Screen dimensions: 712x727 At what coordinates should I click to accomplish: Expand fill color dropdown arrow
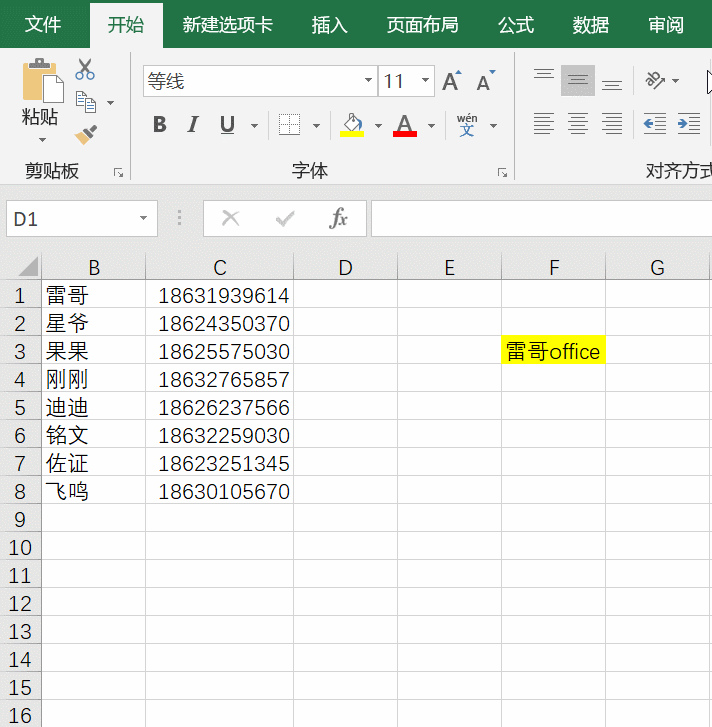pos(378,126)
